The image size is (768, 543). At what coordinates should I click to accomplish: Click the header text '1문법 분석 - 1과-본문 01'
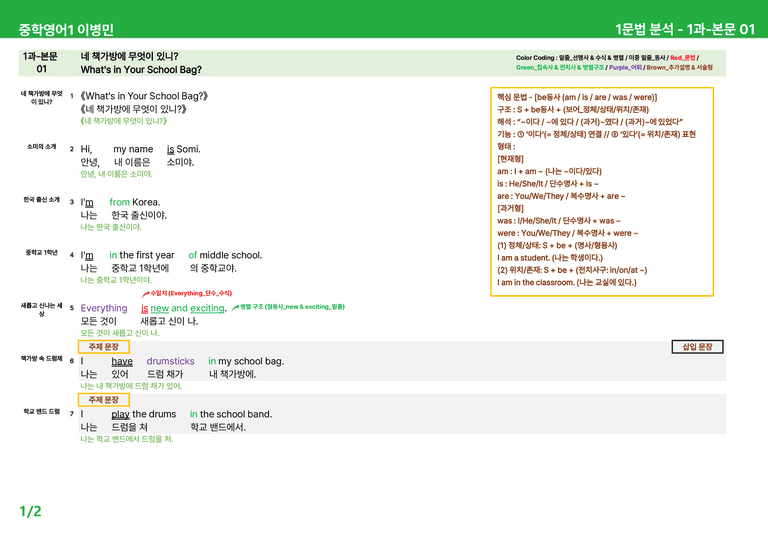click(685, 29)
